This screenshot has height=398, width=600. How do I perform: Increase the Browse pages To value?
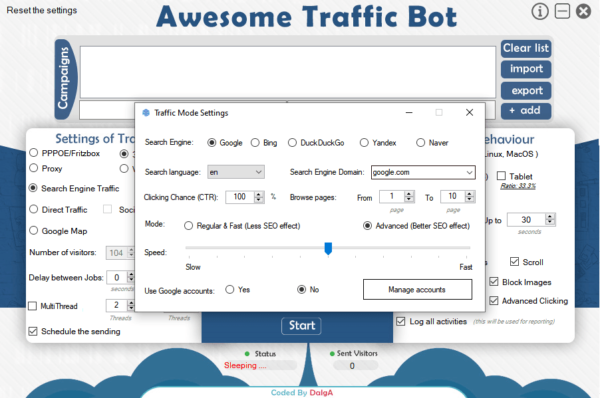click(x=470, y=194)
